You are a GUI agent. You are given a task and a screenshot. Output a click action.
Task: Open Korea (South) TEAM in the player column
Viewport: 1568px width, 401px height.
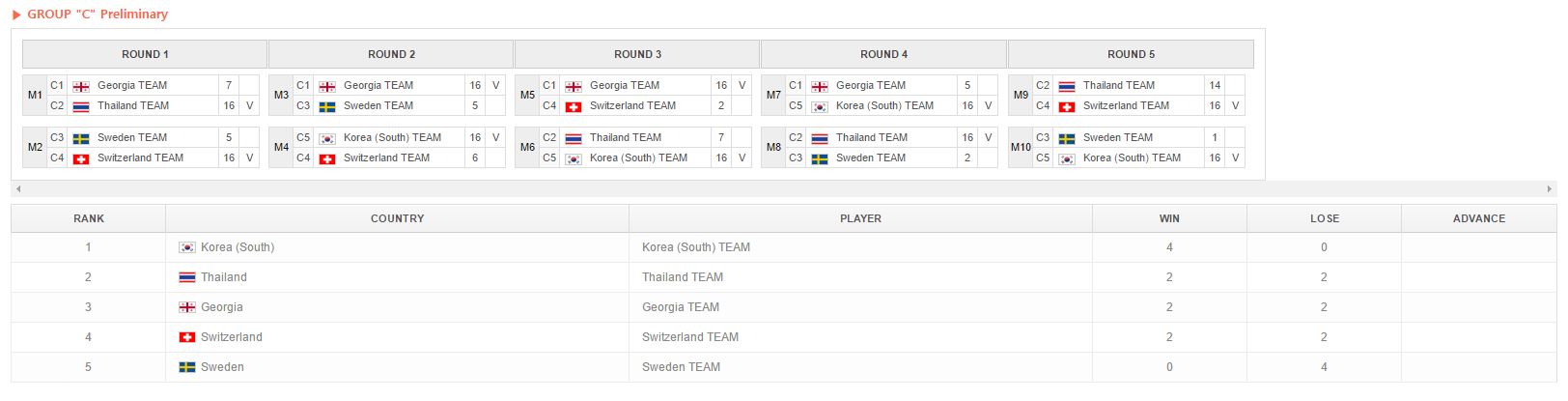click(695, 247)
